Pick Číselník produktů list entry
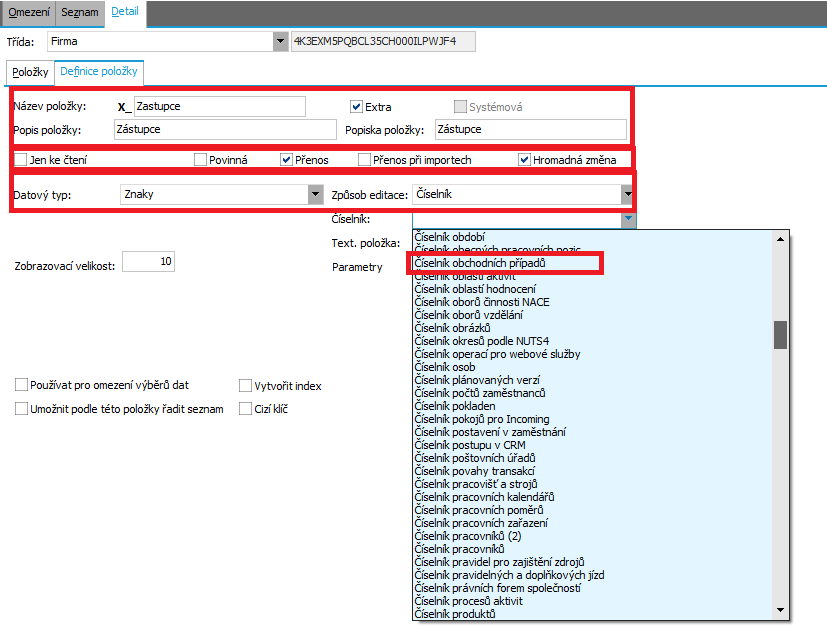Screen dimensions: 827x627 pyautogui.click(x=455, y=614)
